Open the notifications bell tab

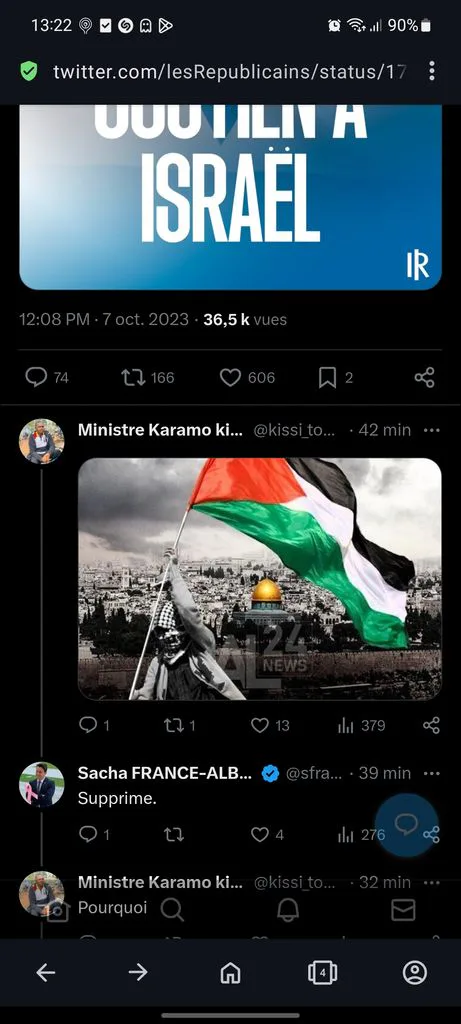tap(288, 909)
